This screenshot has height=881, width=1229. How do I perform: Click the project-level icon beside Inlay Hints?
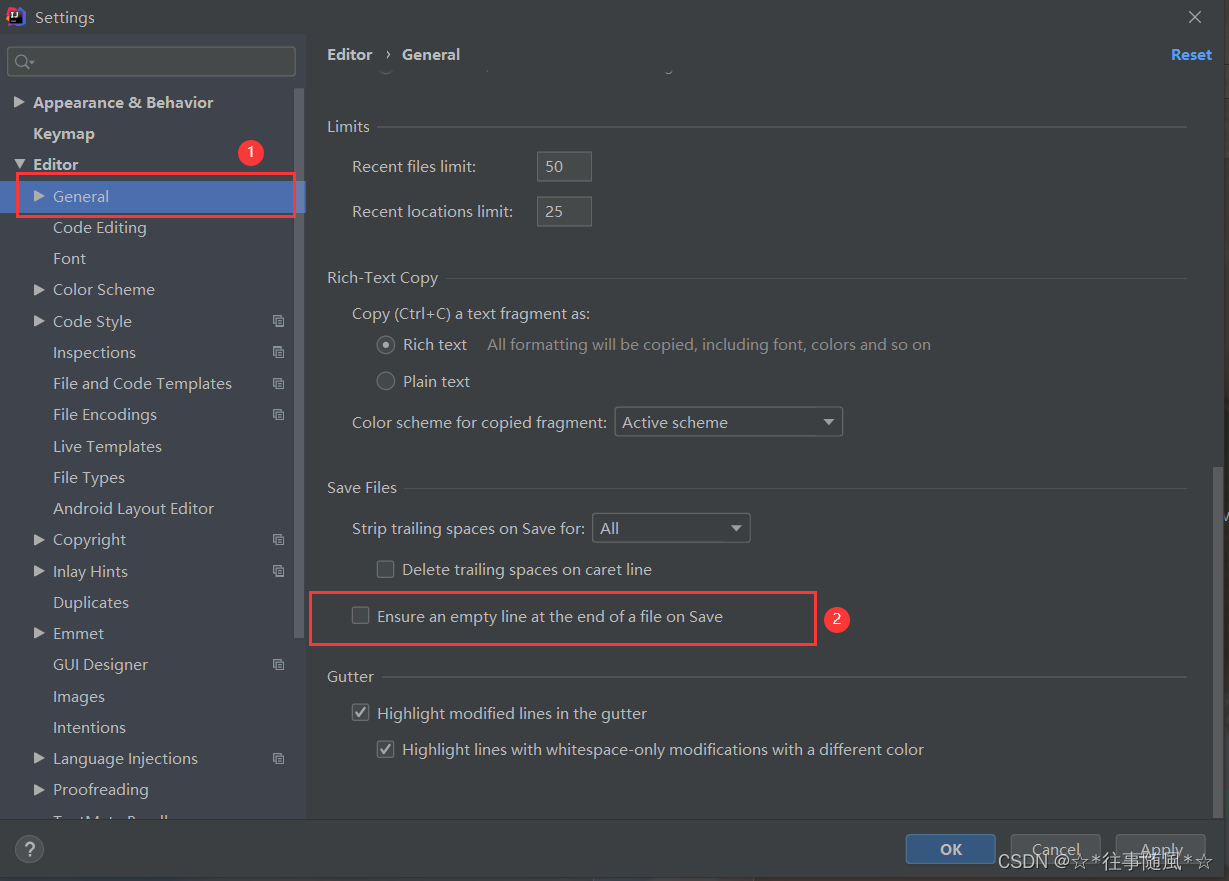[x=278, y=571]
